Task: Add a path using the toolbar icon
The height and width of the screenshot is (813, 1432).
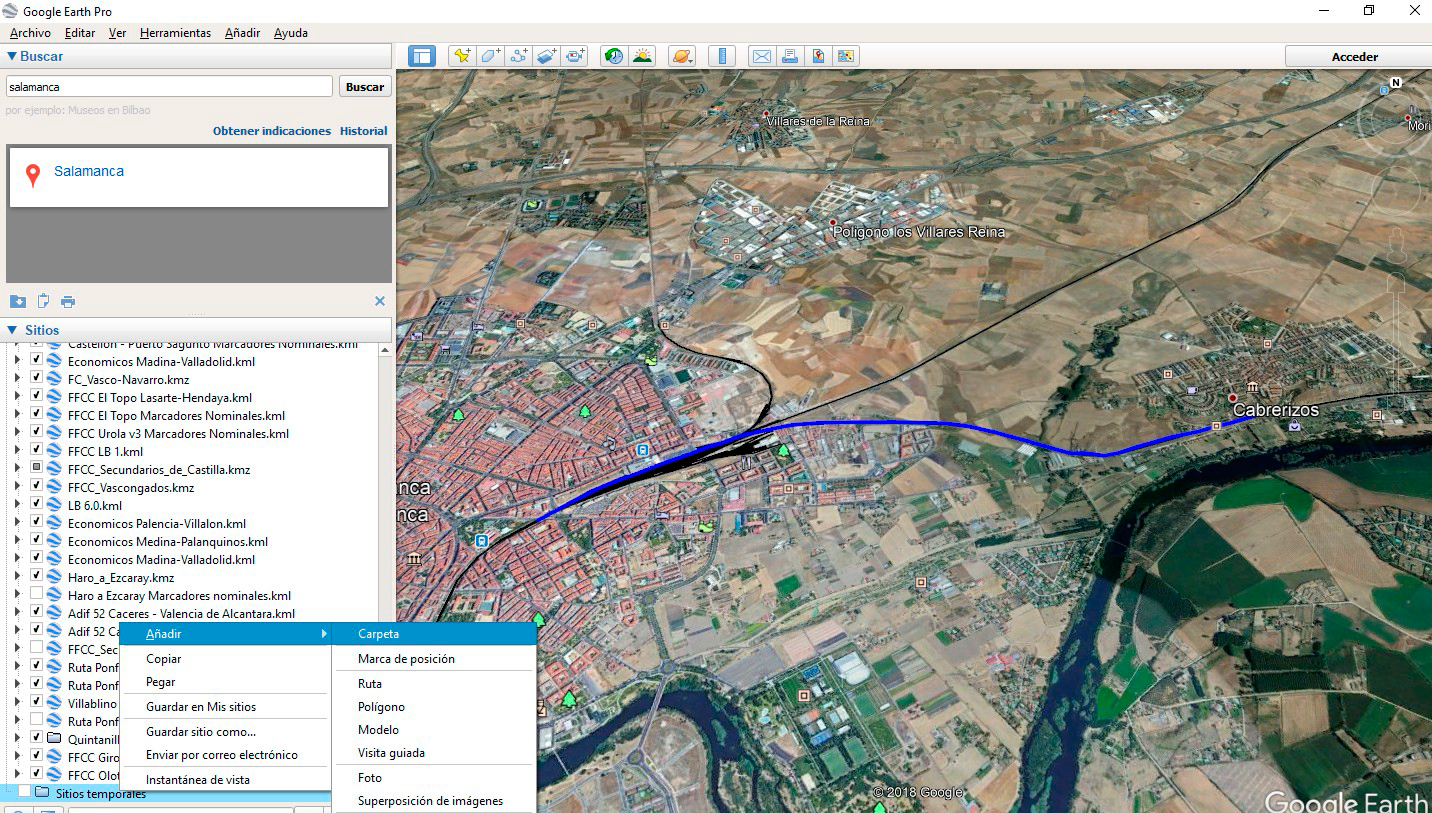Action: click(x=518, y=56)
